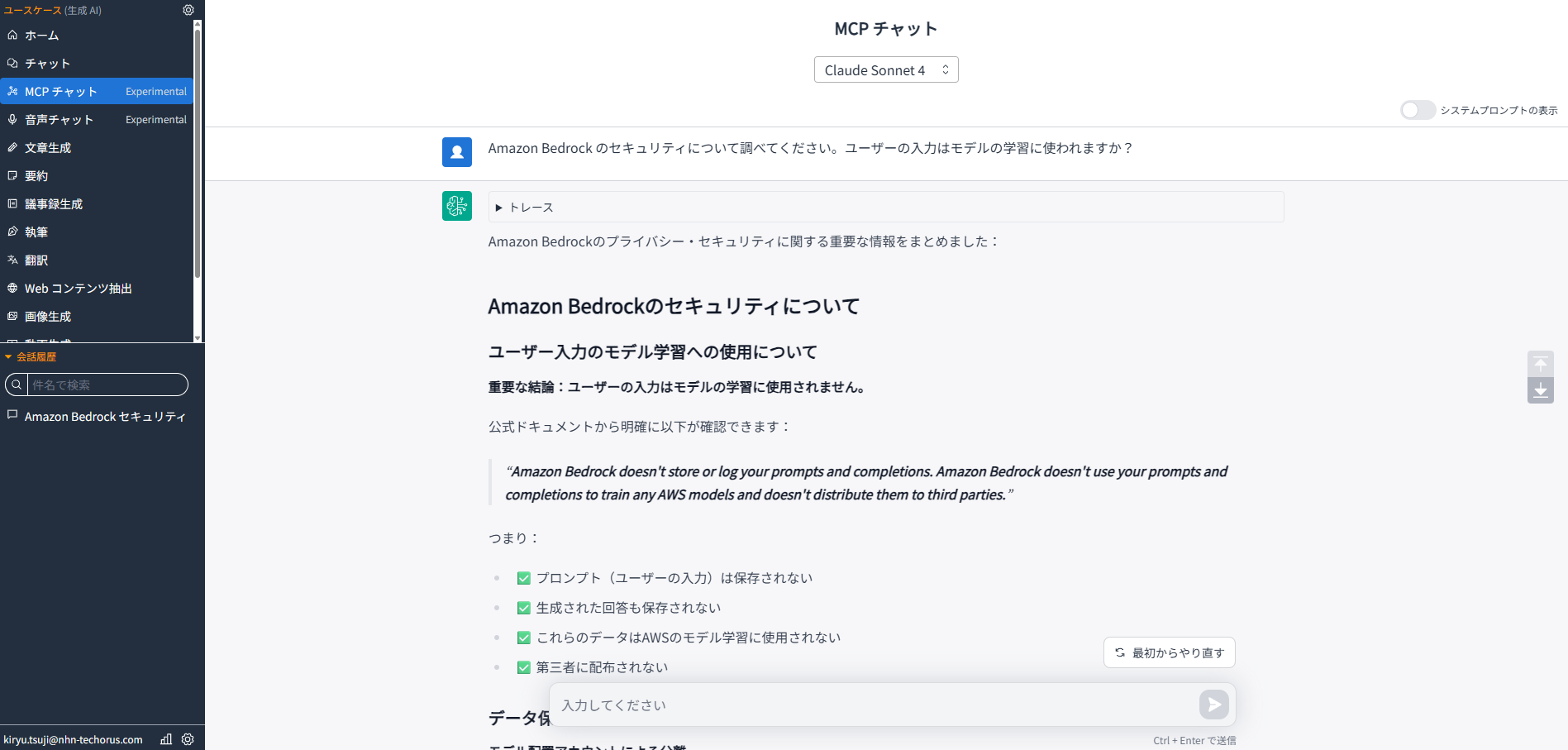Click the assistant avatar icon of the reply
1568x750 pixels.
[457, 206]
